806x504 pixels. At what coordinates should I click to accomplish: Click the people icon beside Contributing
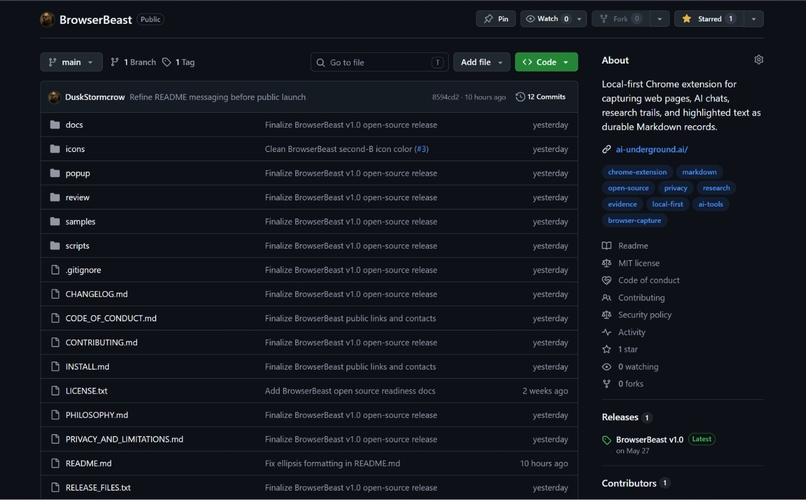pos(607,298)
